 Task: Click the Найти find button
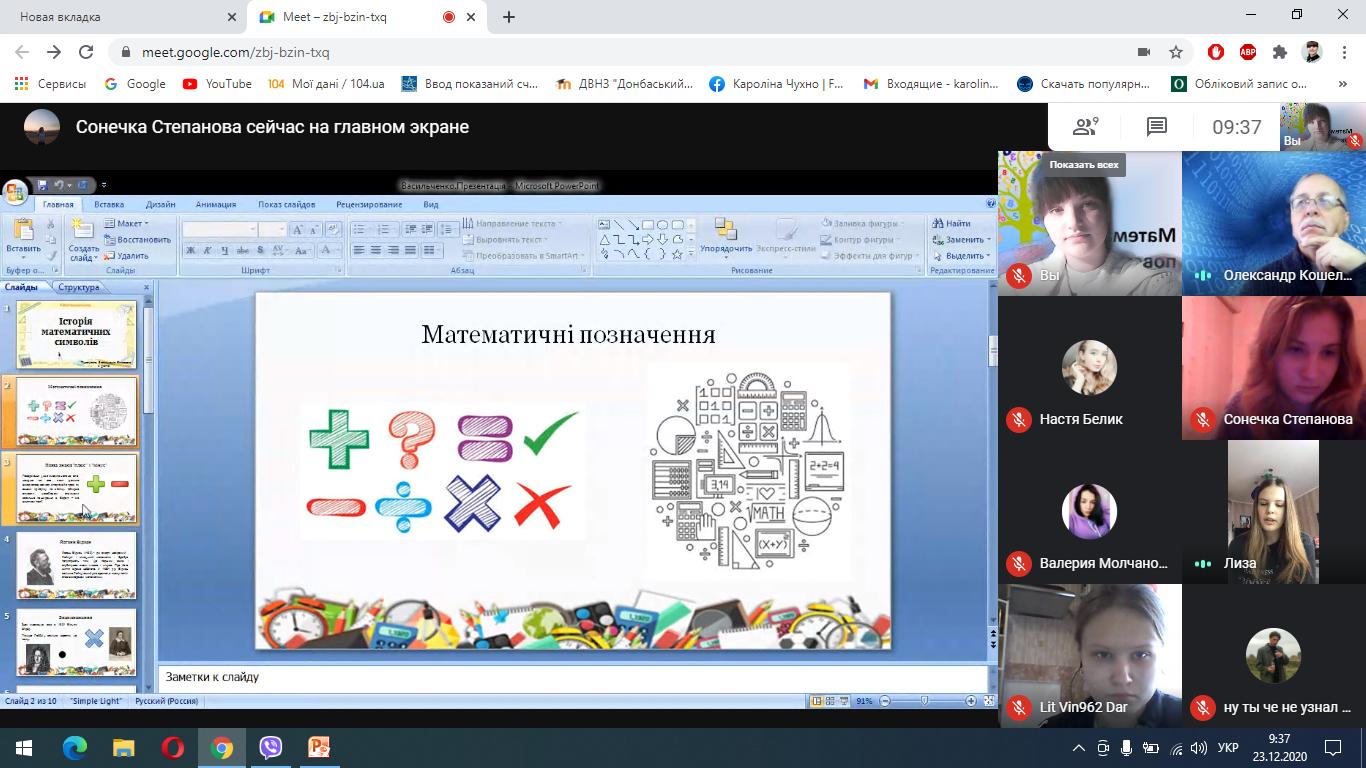[951, 224]
